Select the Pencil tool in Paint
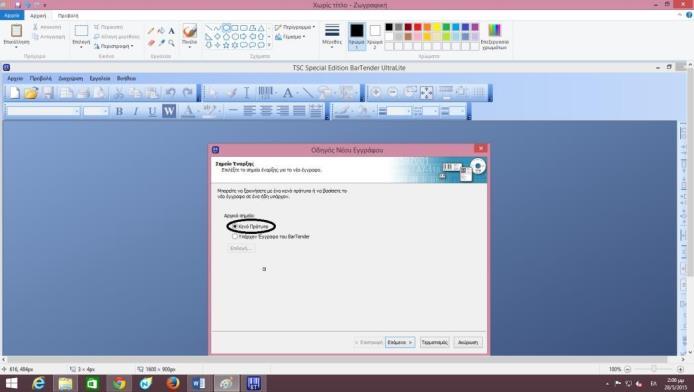 151,31
